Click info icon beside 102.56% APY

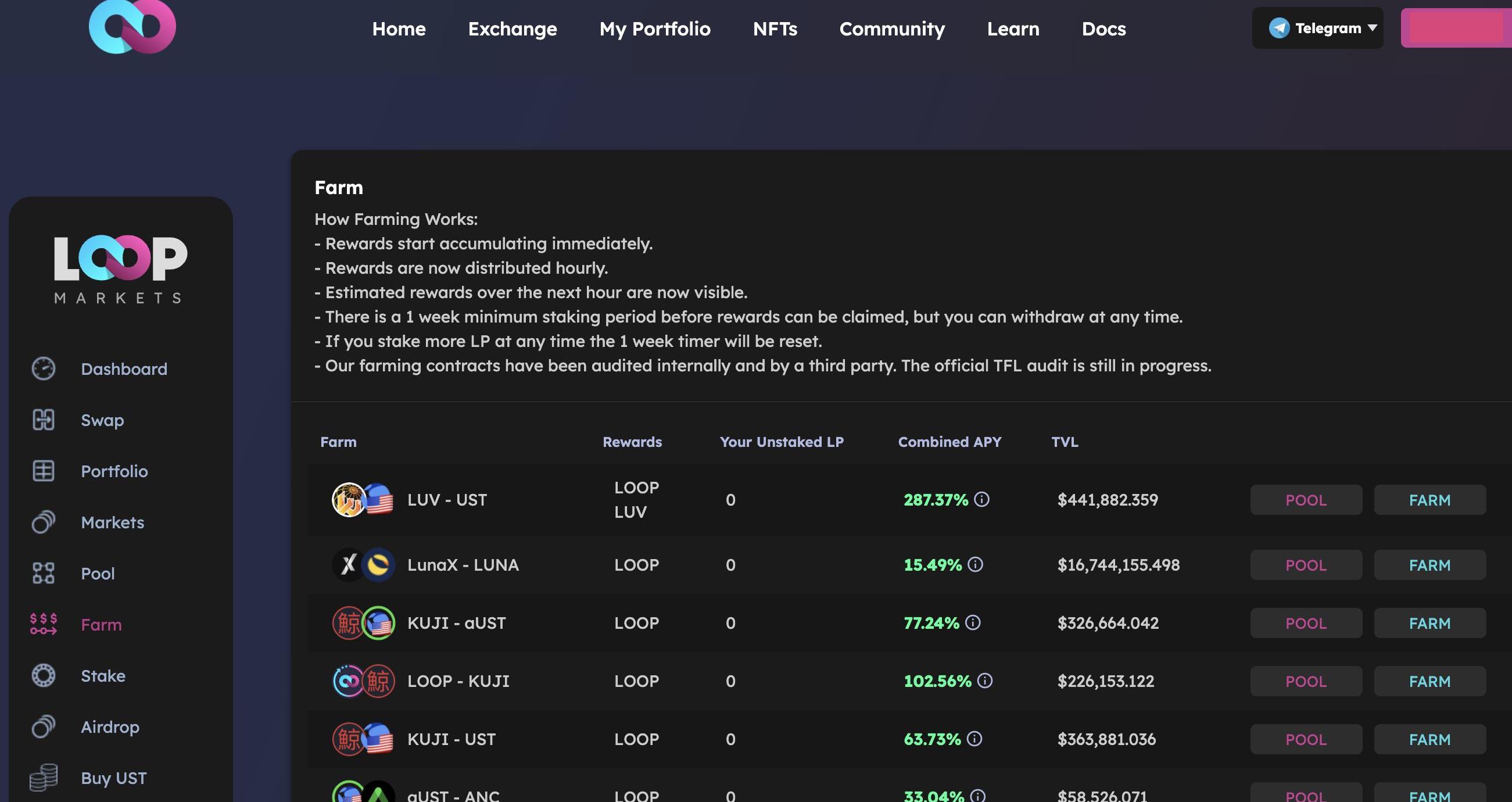coord(984,681)
